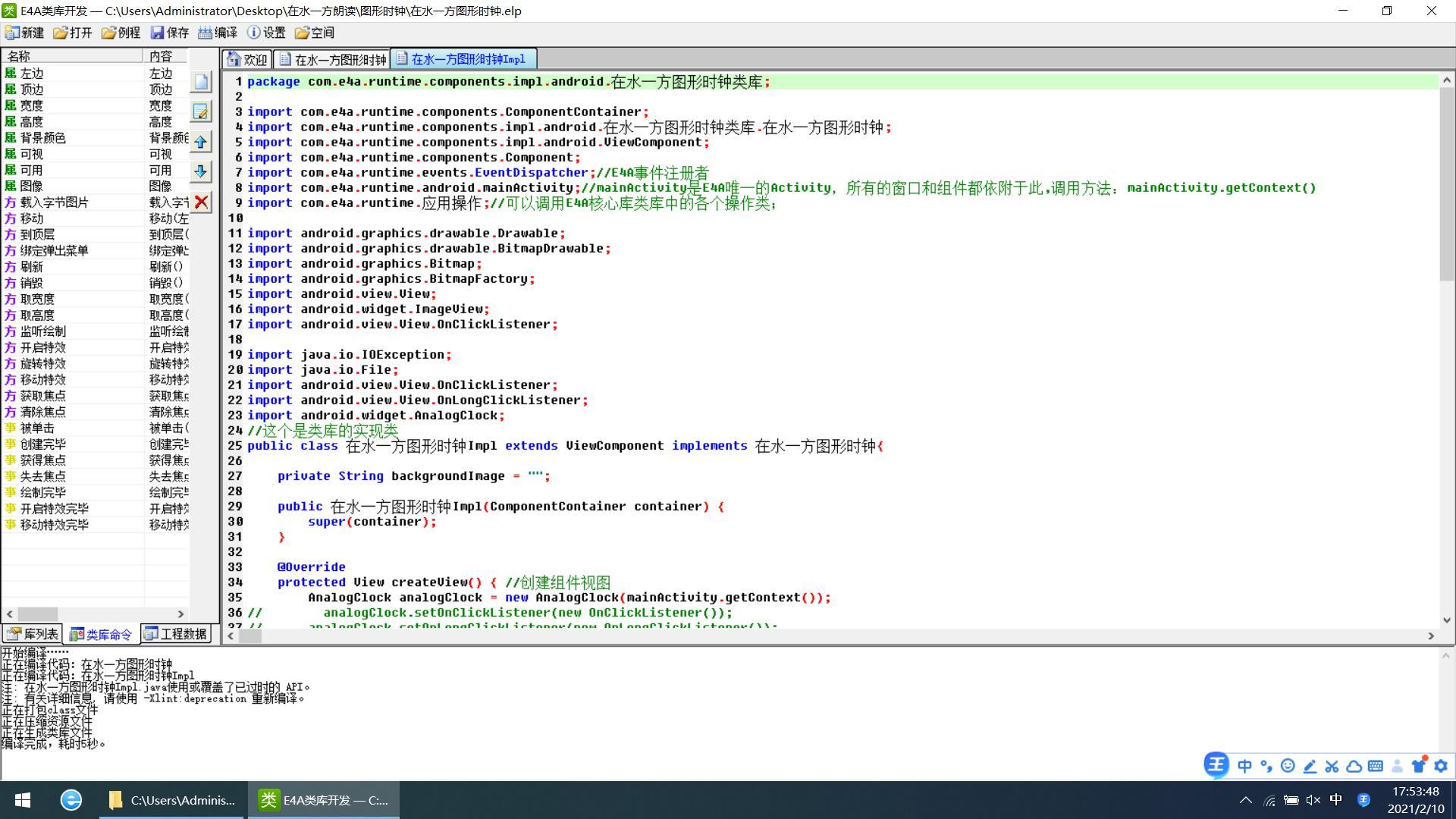Select the 宽度 property row
The width and height of the screenshot is (1456, 819).
point(95,105)
